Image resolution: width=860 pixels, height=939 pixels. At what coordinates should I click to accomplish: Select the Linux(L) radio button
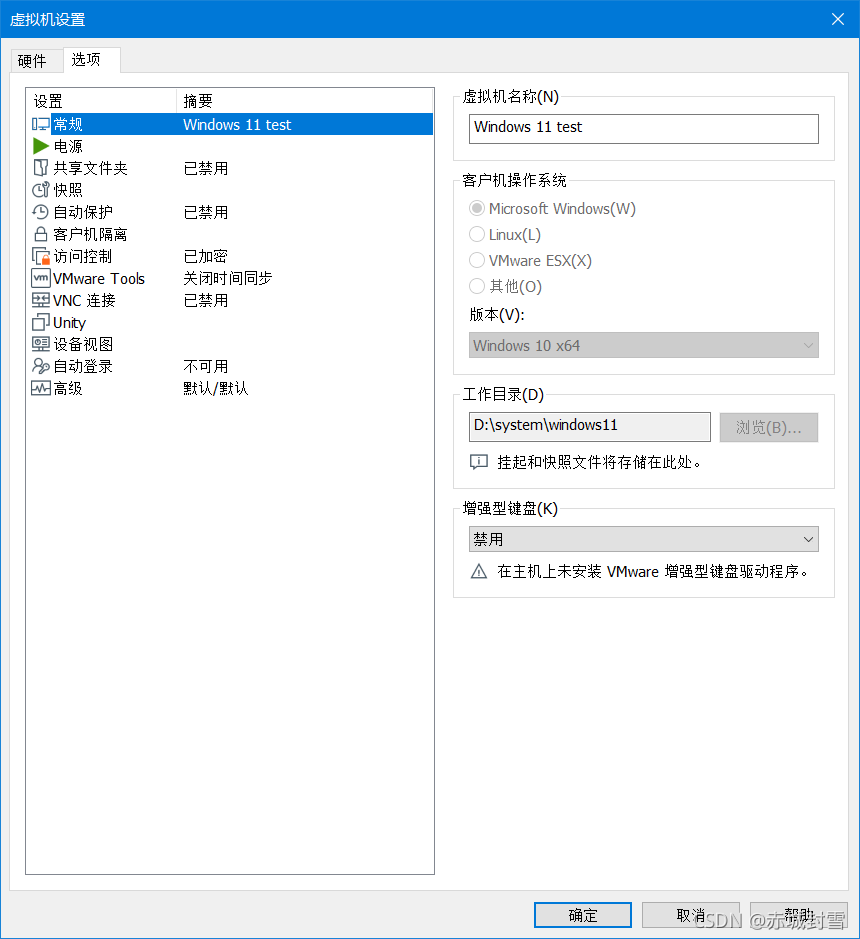(477, 234)
